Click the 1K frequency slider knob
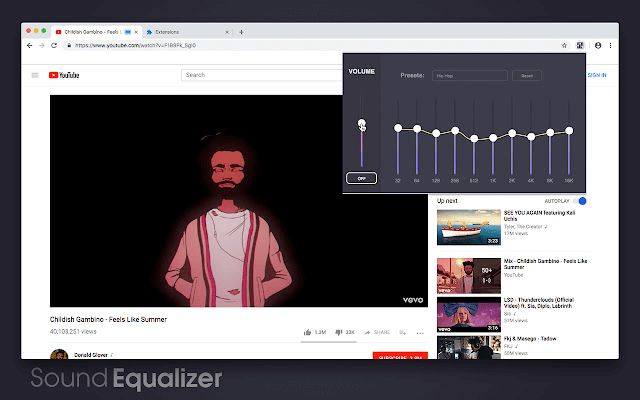The height and width of the screenshot is (400, 640). pyautogui.click(x=493, y=138)
